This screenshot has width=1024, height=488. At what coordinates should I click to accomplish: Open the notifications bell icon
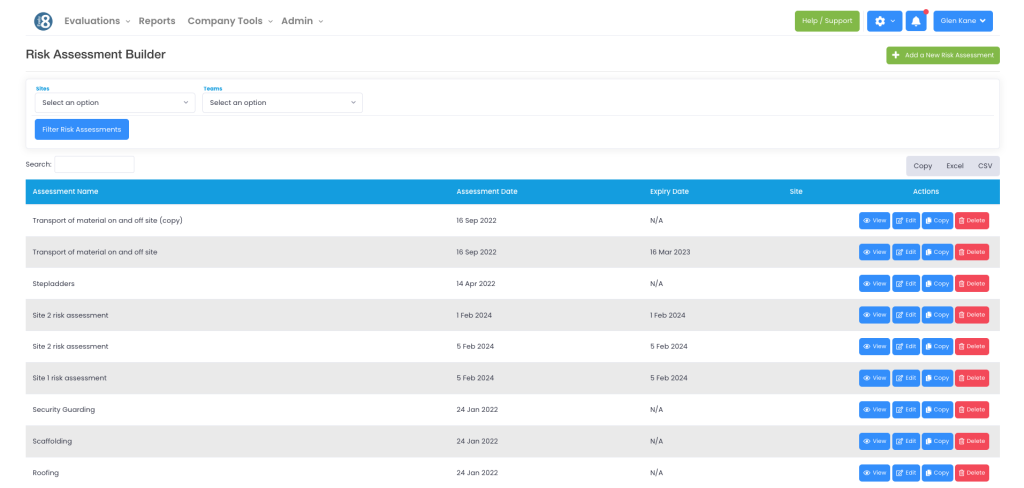coord(916,21)
